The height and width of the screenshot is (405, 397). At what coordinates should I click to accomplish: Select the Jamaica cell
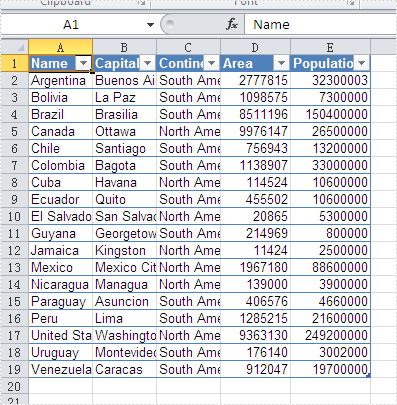pos(60,250)
